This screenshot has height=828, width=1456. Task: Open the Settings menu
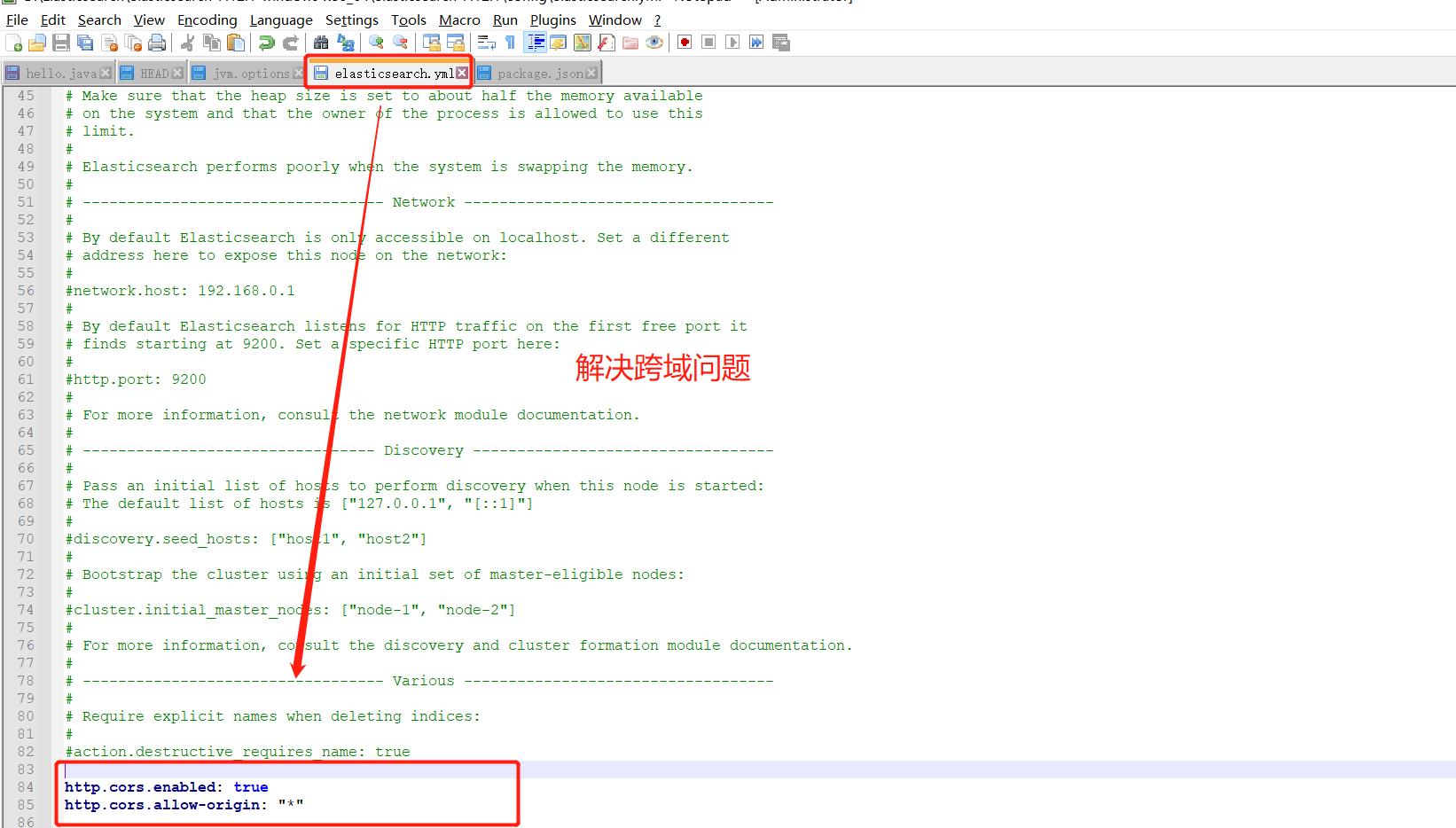point(352,20)
